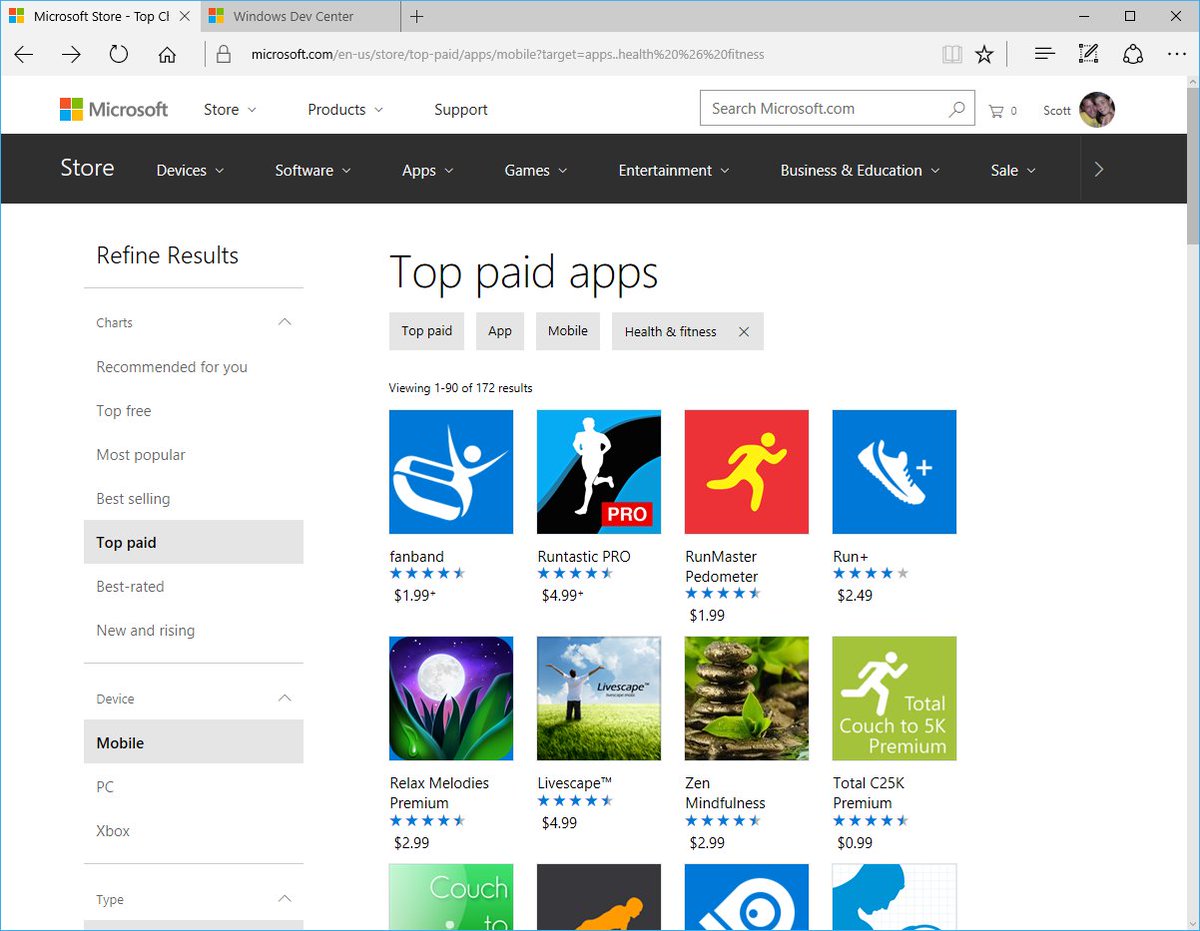Open Reading view in the address bar
Image resolution: width=1200 pixels, height=931 pixels.
click(x=951, y=55)
